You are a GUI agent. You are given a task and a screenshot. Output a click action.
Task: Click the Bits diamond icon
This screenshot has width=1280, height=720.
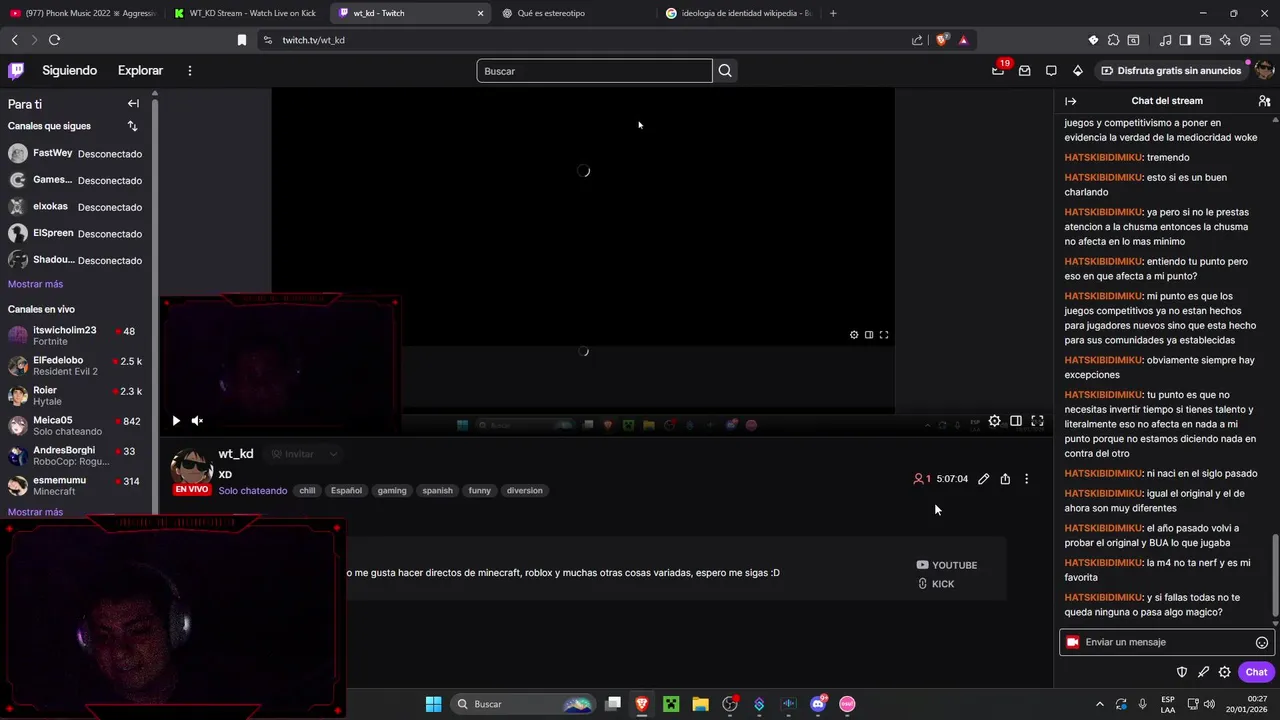pyautogui.click(x=1077, y=71)
